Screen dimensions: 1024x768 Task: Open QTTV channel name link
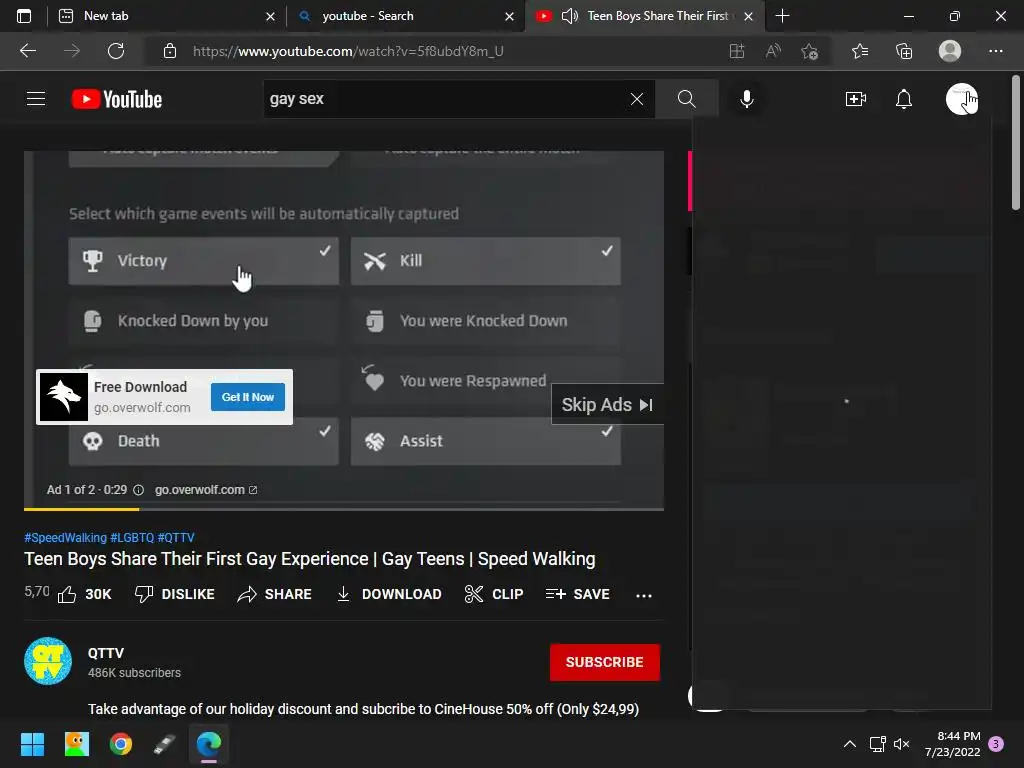(106, 653)
